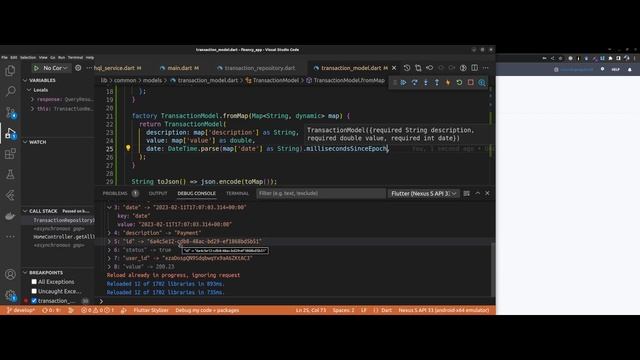The width and height of the screenshot is (640, 360).
Task: Open the No Configuration launch dropdown
Action: tap(55, 68)
